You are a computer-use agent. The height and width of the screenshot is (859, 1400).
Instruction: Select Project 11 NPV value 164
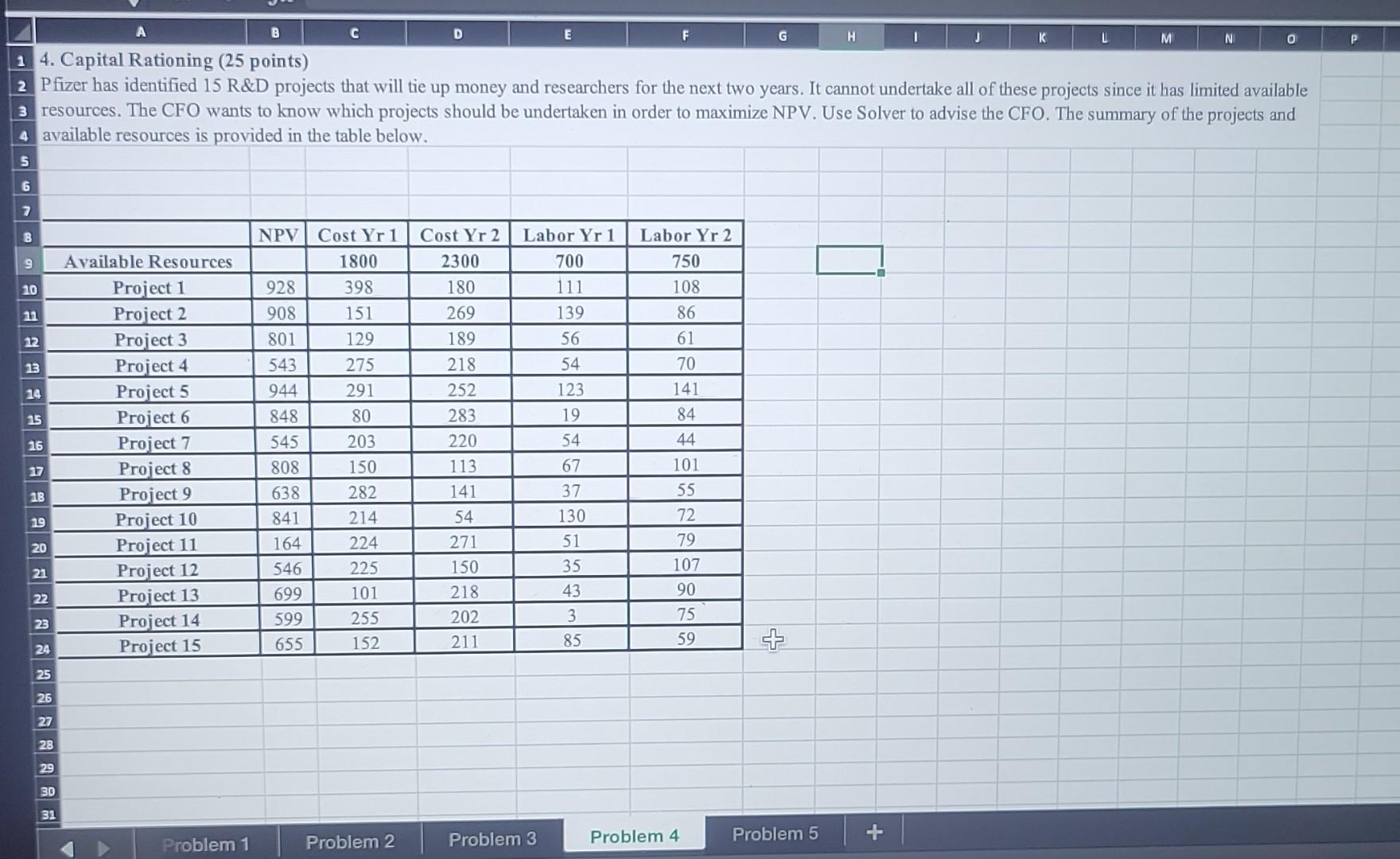pyautogui.click(x=286, y=543)
